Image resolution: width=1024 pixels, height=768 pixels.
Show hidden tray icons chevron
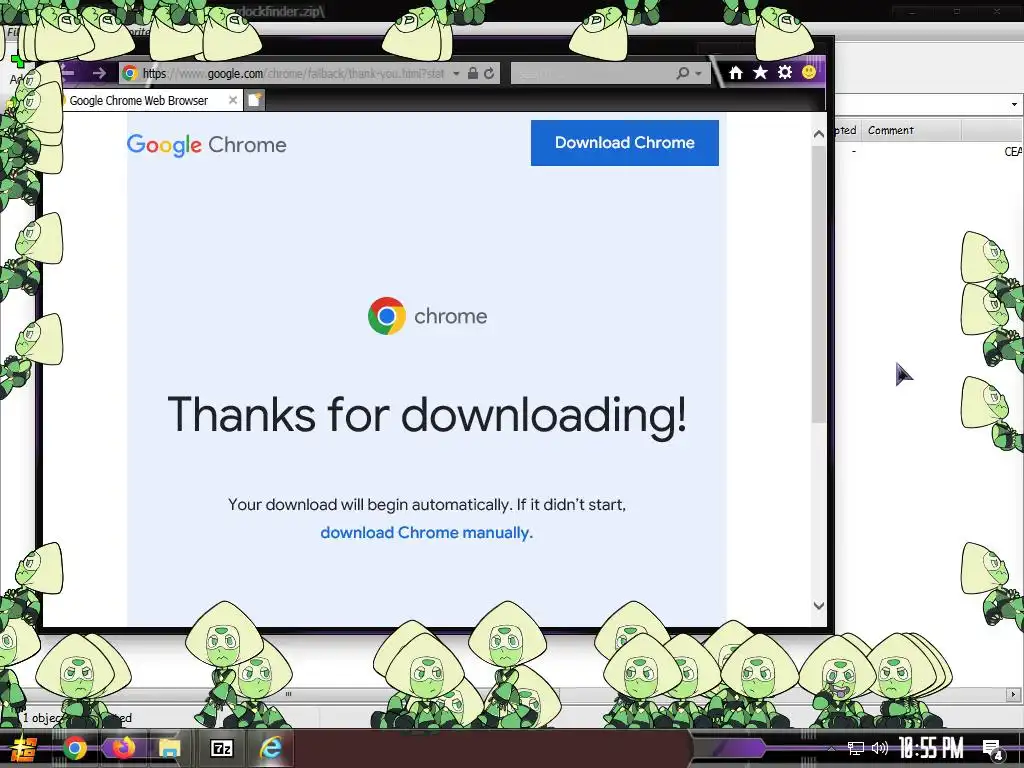tap(831, 748)
